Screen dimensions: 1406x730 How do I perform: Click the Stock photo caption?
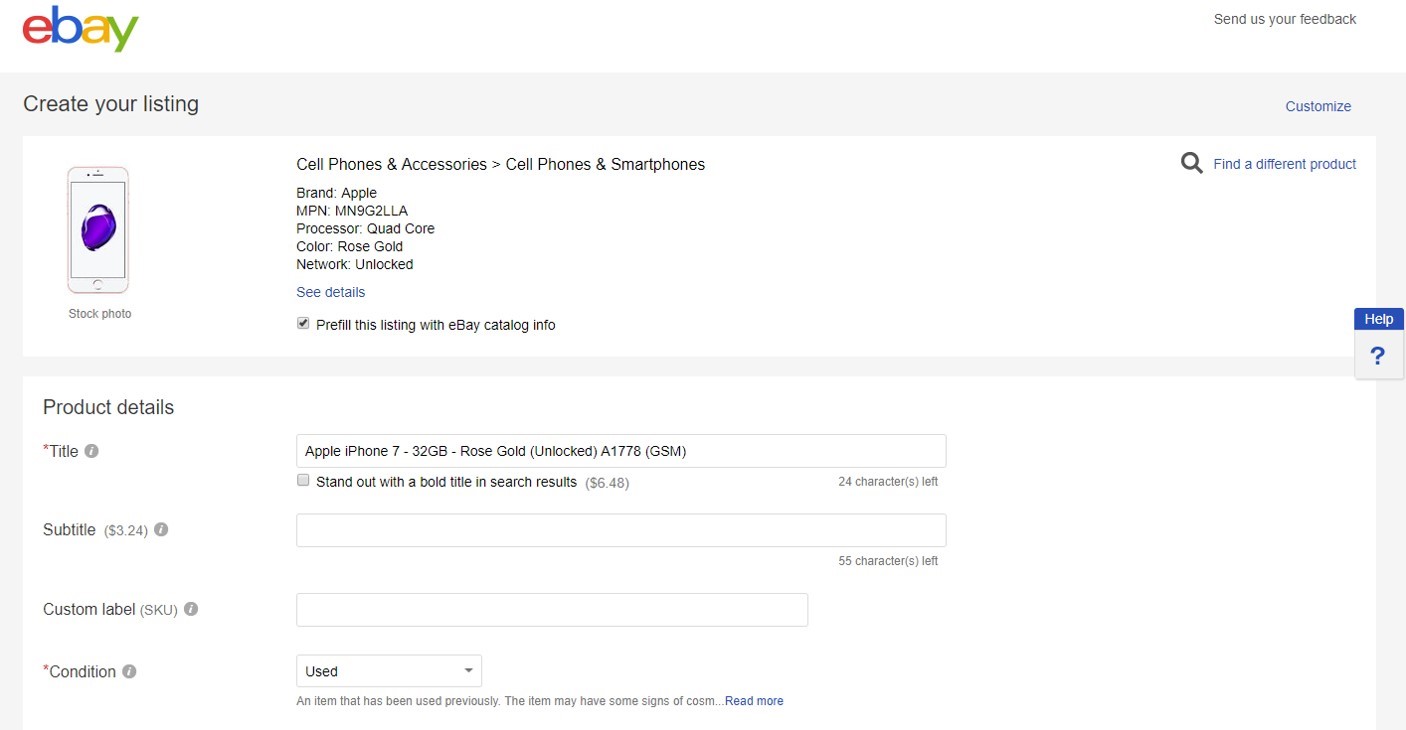pos(100,314)
